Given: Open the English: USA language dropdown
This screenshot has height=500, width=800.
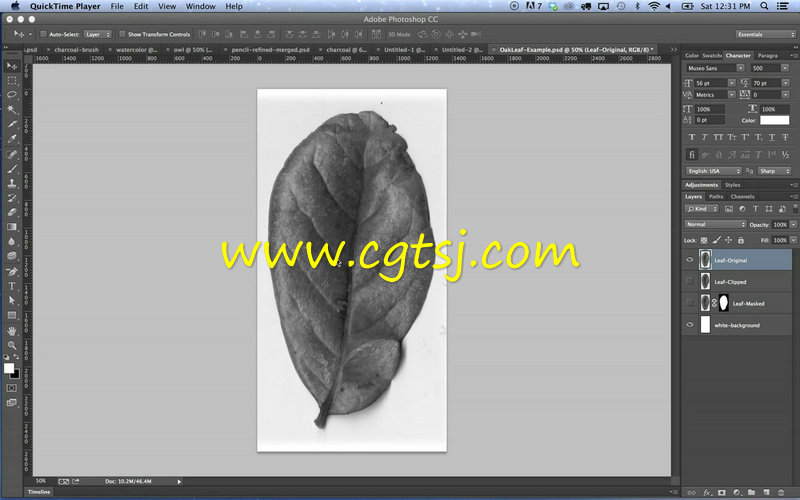Looking at the screenshot, I should pos(714,171).
